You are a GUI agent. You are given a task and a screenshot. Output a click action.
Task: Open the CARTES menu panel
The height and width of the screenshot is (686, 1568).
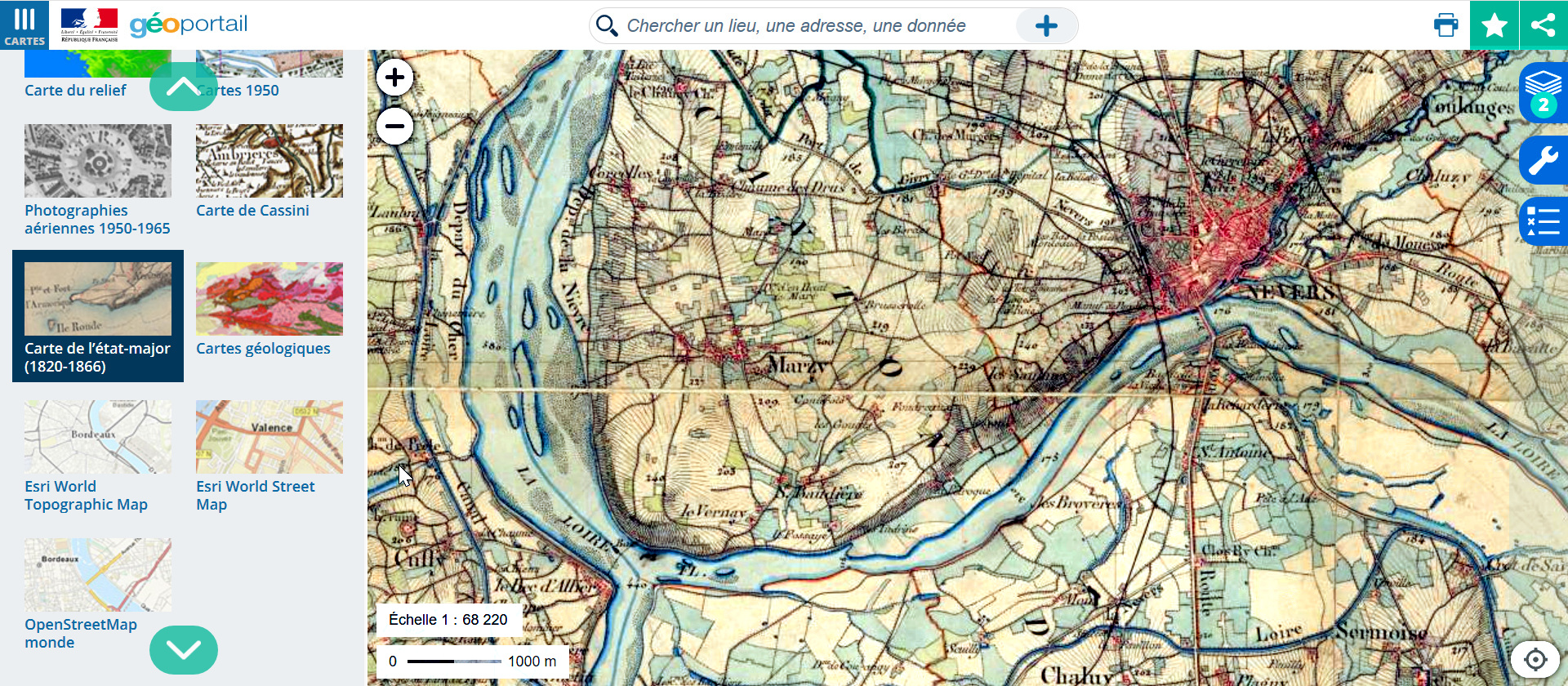[24, 25]
